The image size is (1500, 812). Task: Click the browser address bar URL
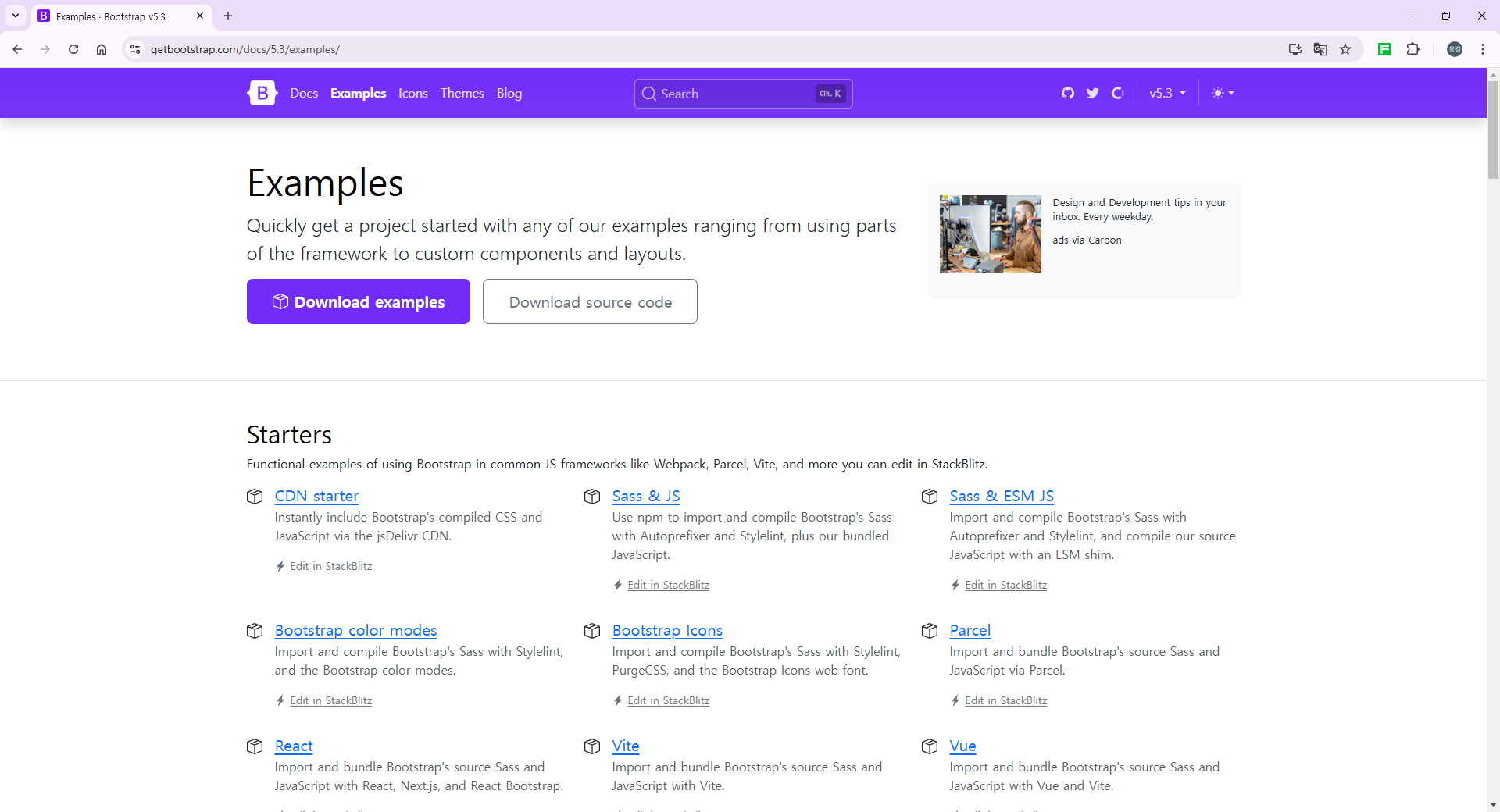(245, 49)
